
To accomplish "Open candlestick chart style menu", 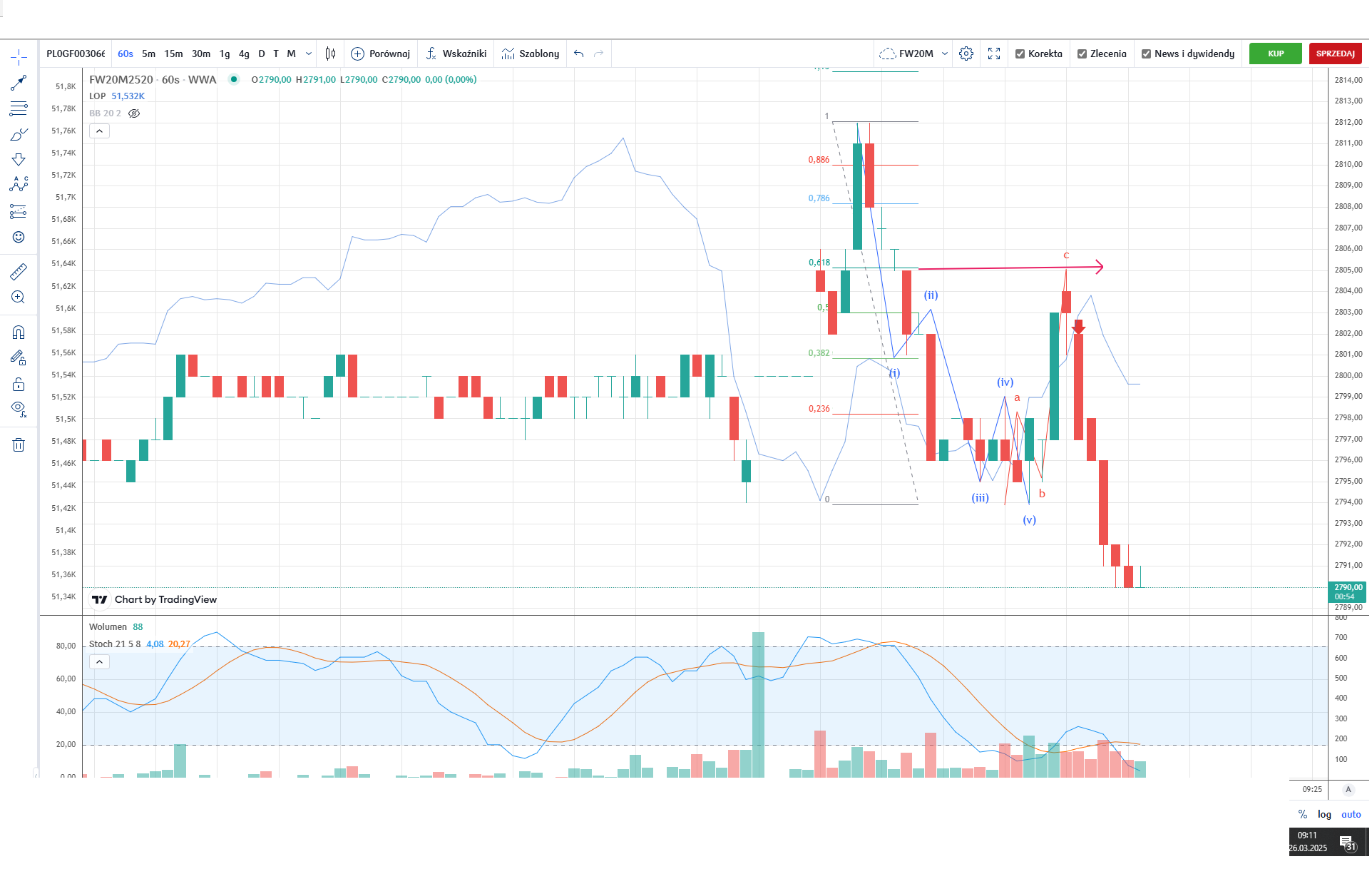I will 330,54.
